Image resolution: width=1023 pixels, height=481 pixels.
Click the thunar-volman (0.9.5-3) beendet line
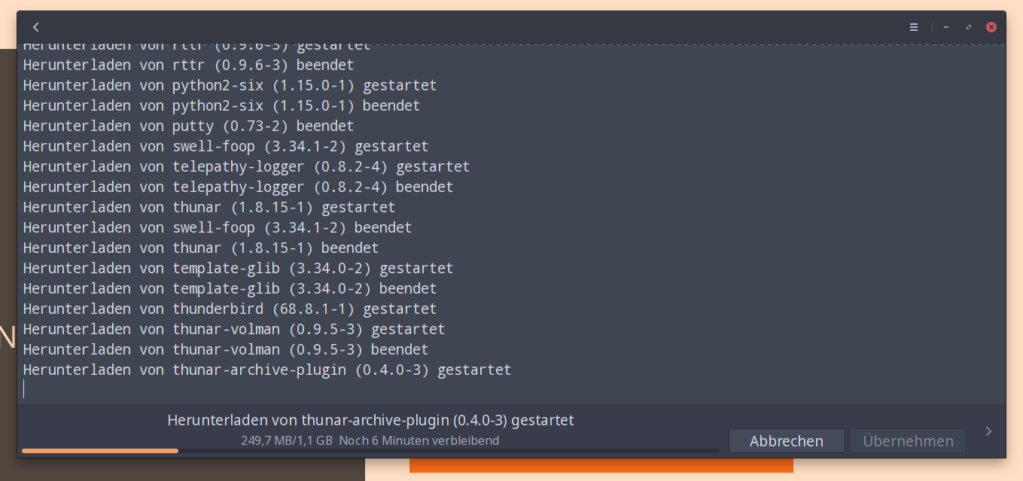point(226,349)
